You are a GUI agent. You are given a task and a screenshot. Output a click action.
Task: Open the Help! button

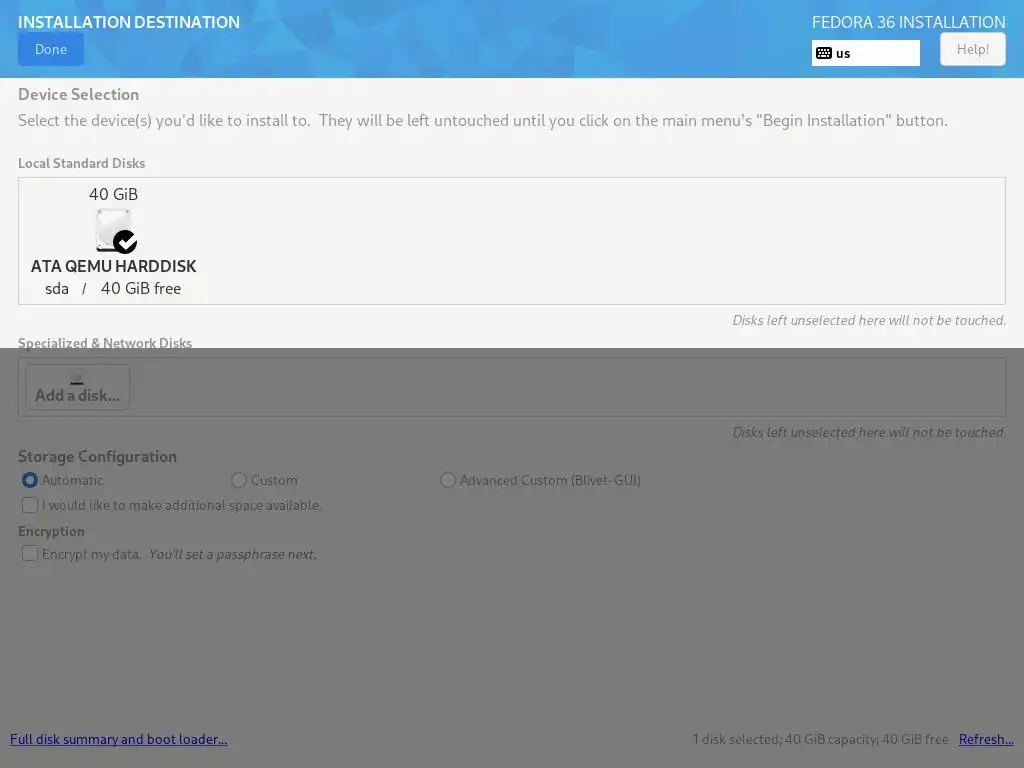tap(972, 50)
